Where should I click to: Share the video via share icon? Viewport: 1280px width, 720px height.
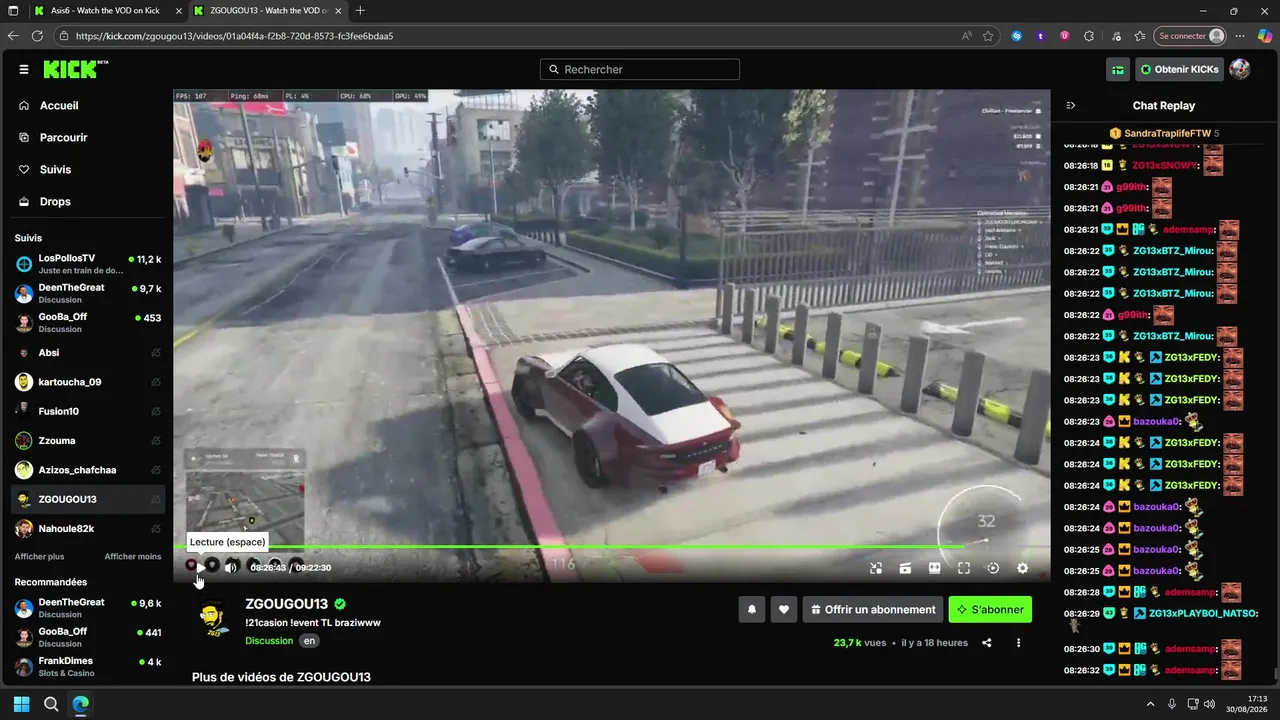[987, 643]
